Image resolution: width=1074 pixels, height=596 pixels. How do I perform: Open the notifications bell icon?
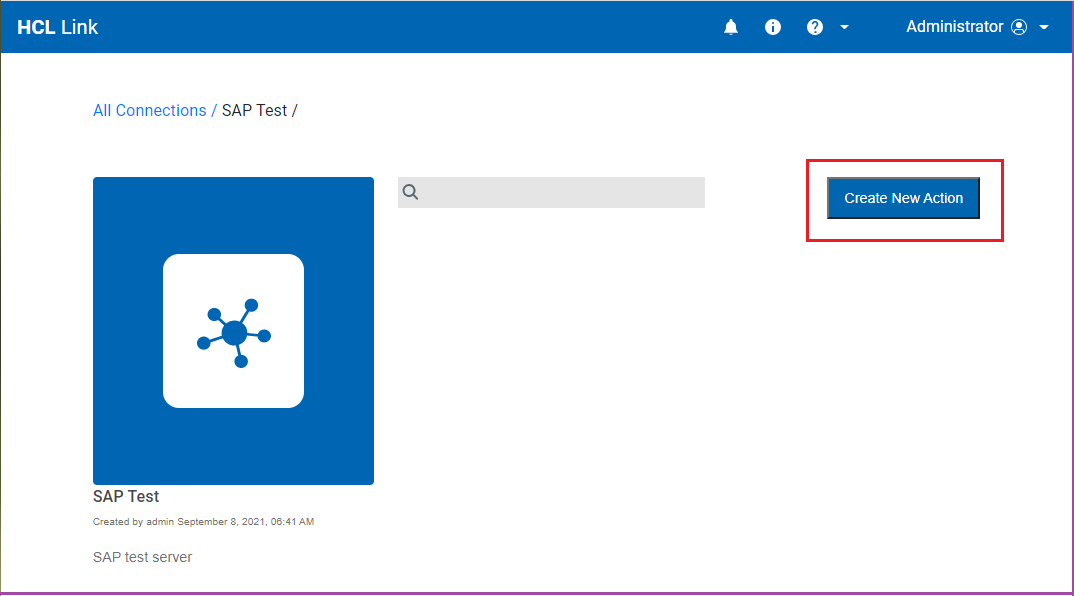coord(731,27)
